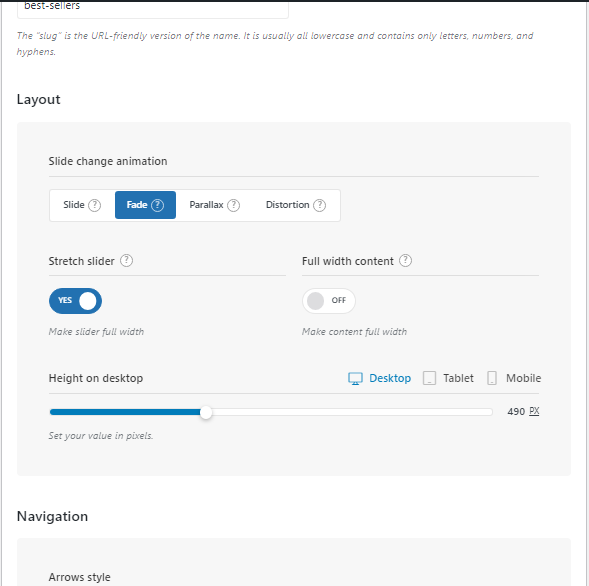The width and height of the screenshot is (589, 586).
Task: Click the PX unit link
Action: pyautogui.click(x=534, y=411)
